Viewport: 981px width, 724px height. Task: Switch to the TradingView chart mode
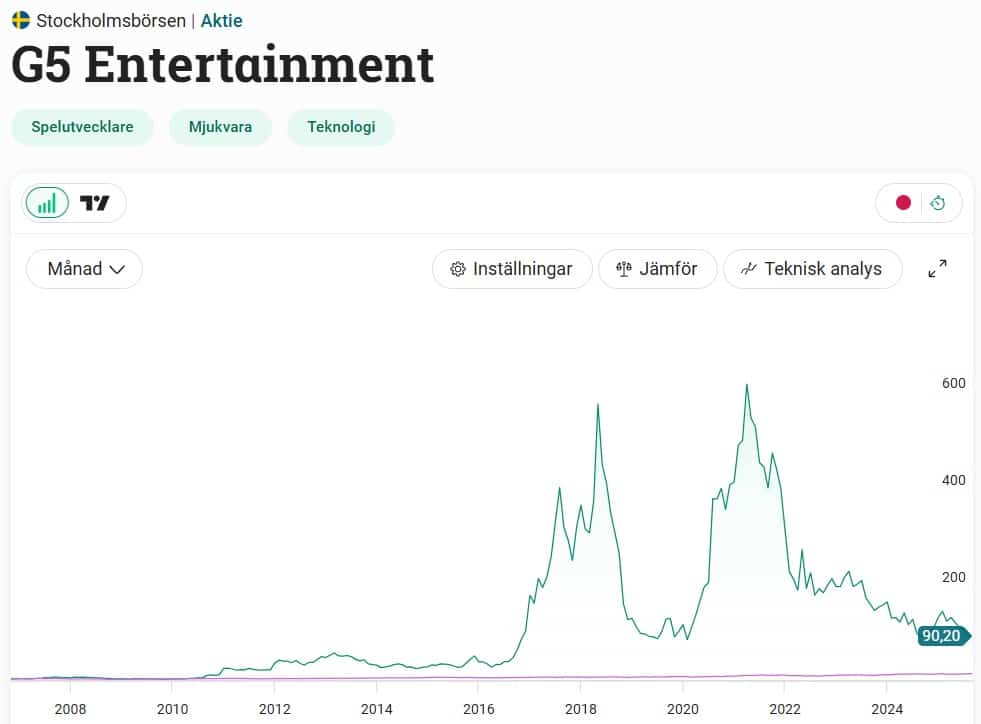pos(95,203)
